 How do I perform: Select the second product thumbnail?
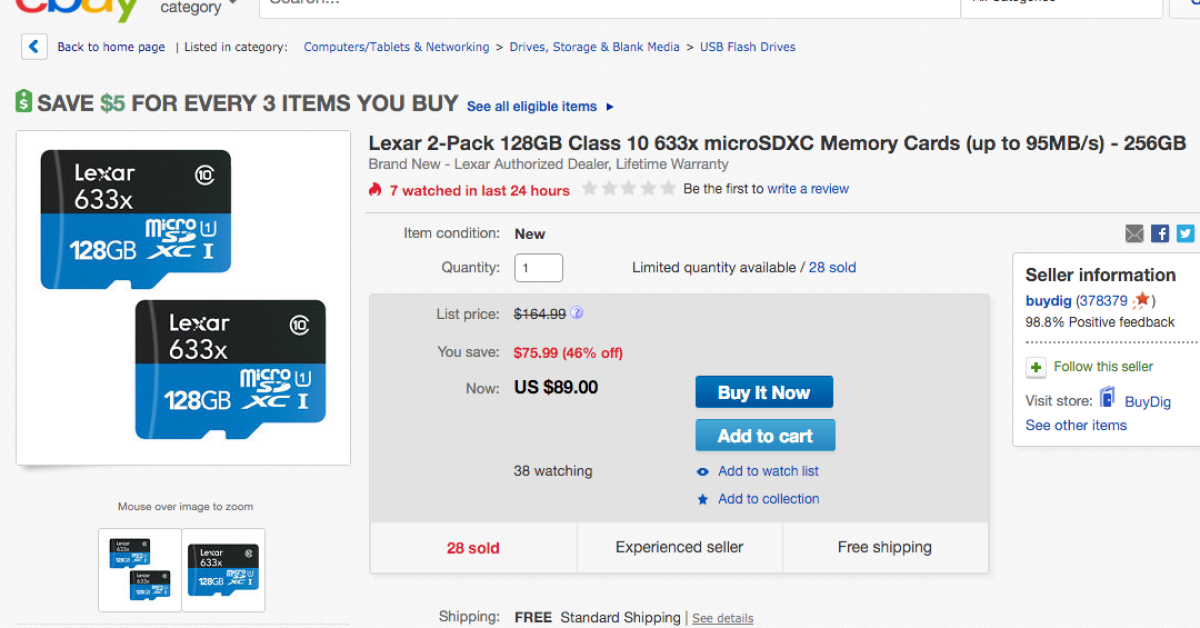click(223, 569)
